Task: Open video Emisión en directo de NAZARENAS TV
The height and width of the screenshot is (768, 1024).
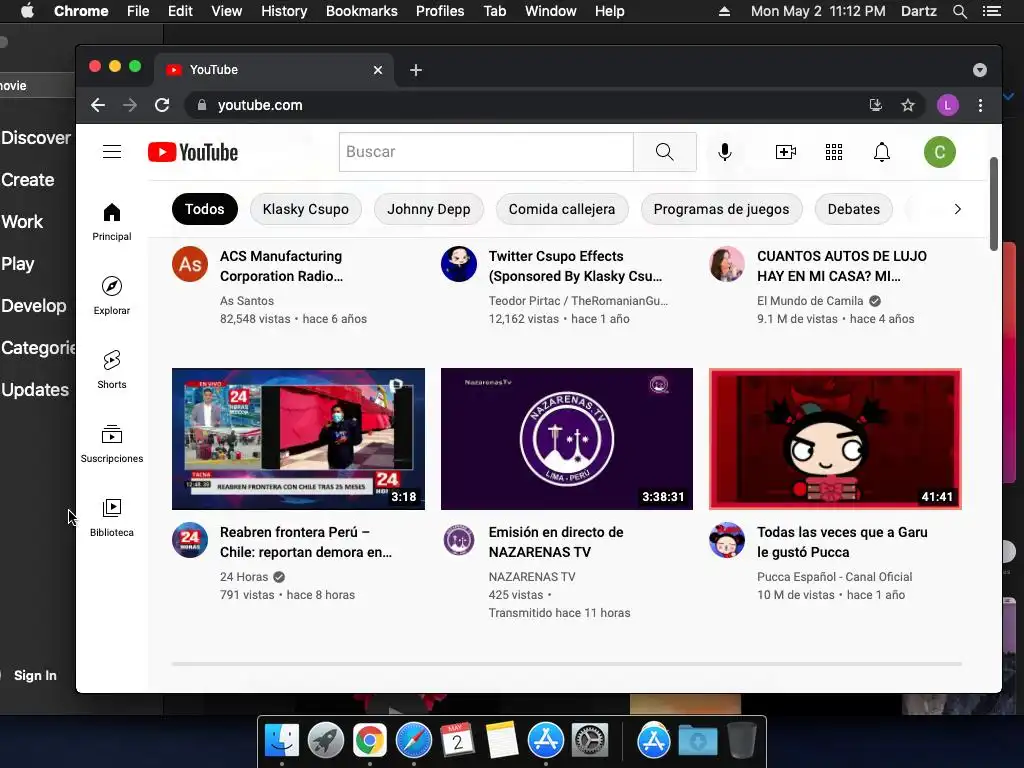Action: pyautogui.click(x=556, y=542)
